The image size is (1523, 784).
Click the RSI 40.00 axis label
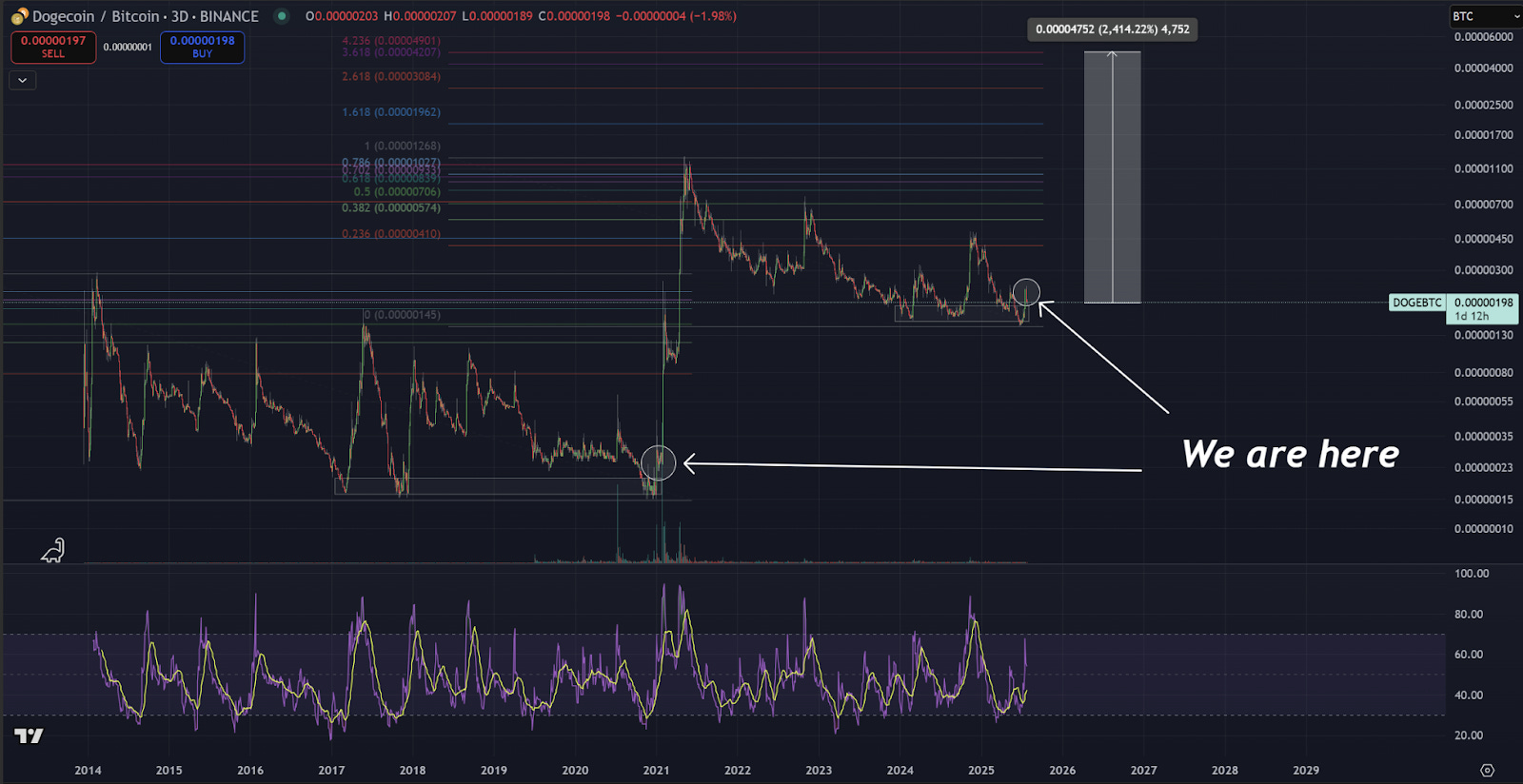click(x=1469, y=696)
